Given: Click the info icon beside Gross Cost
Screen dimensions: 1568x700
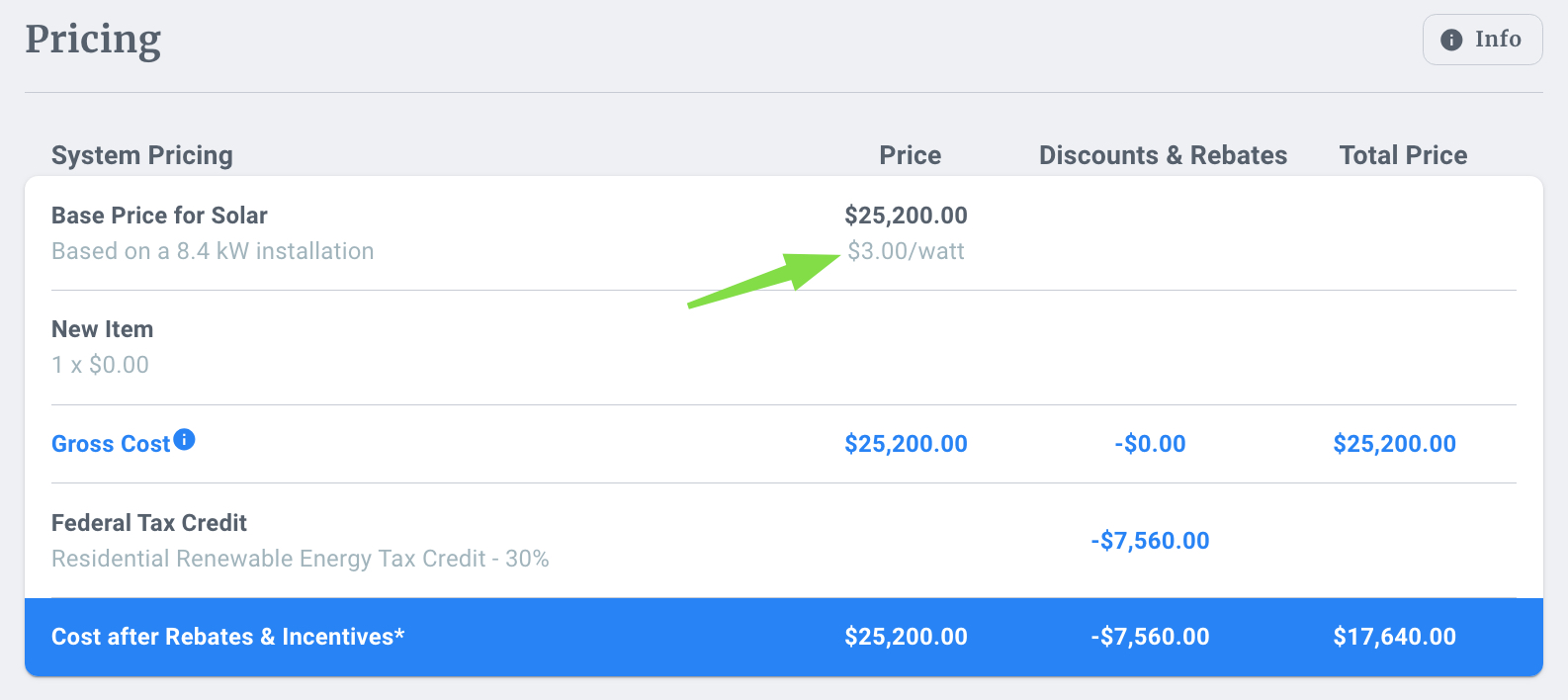Looking at the screenshot, I should point(184,439).
